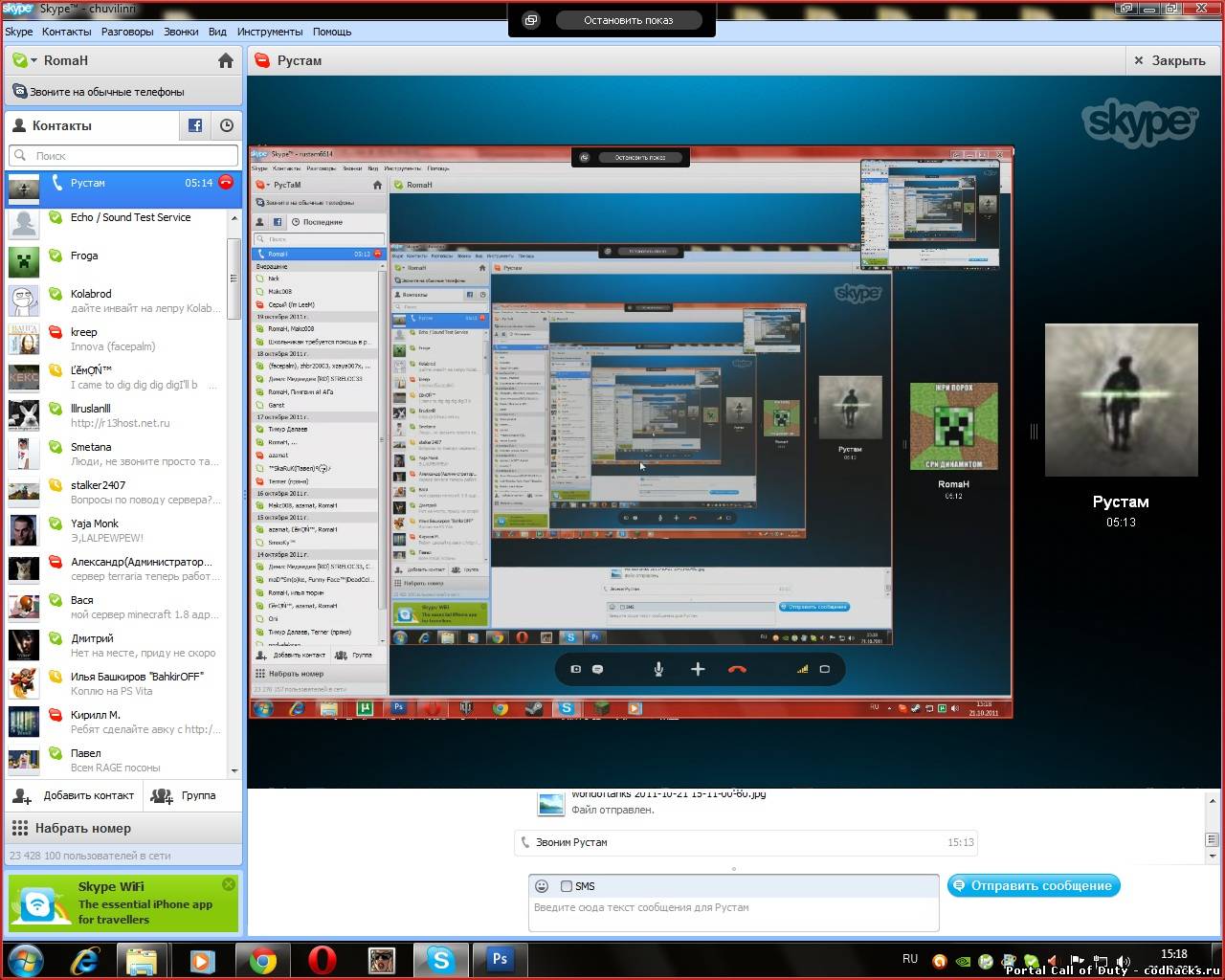Open the Звонки menu

coord(181,32)
